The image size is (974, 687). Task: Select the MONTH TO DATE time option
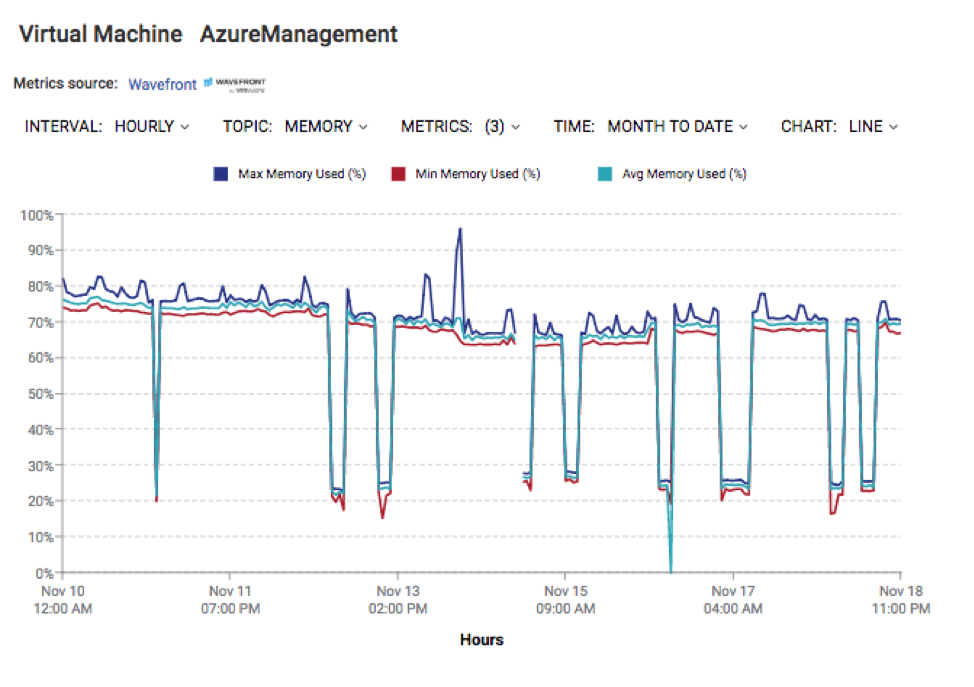coord(672,127)
